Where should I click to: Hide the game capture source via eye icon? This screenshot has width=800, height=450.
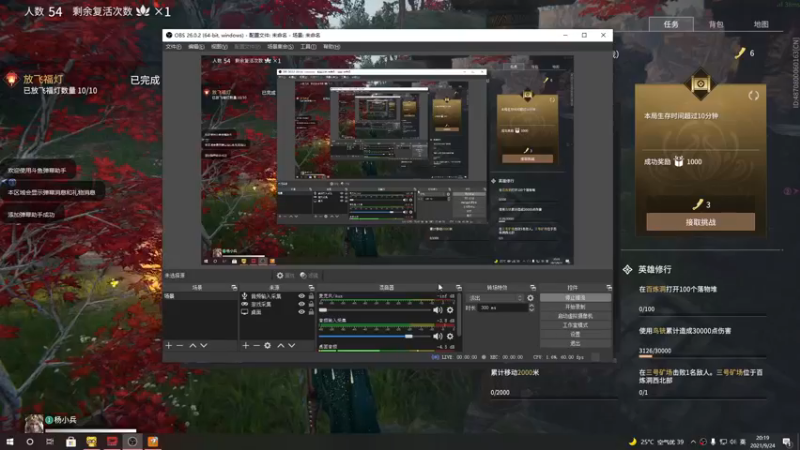[x=302, y=304]
